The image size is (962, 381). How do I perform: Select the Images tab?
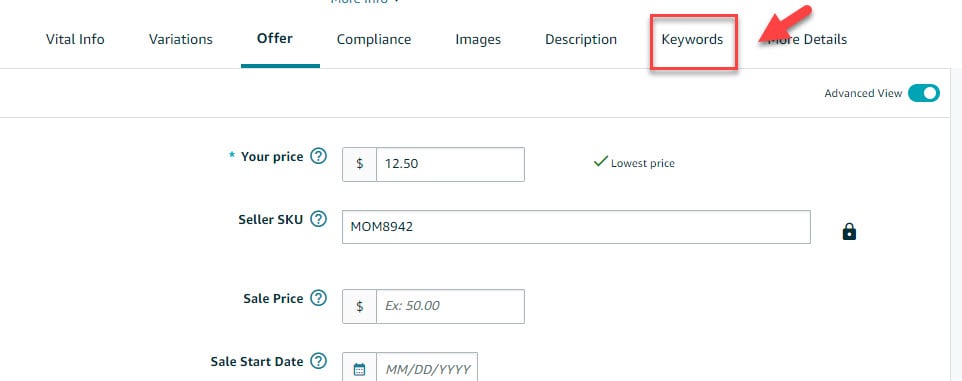(x=478, y=40)
